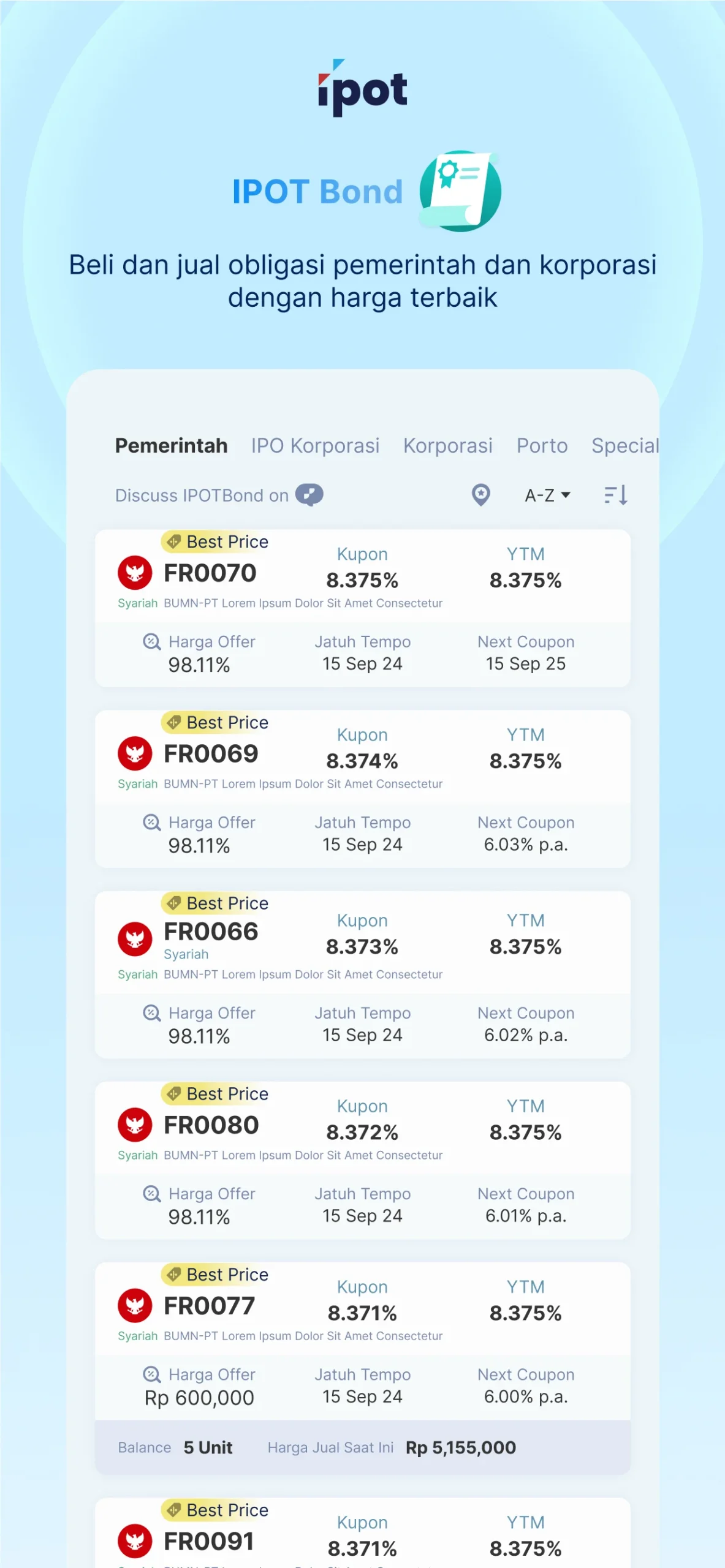
Task: Open the Porto tab
Action: click(x=542, y=445)
